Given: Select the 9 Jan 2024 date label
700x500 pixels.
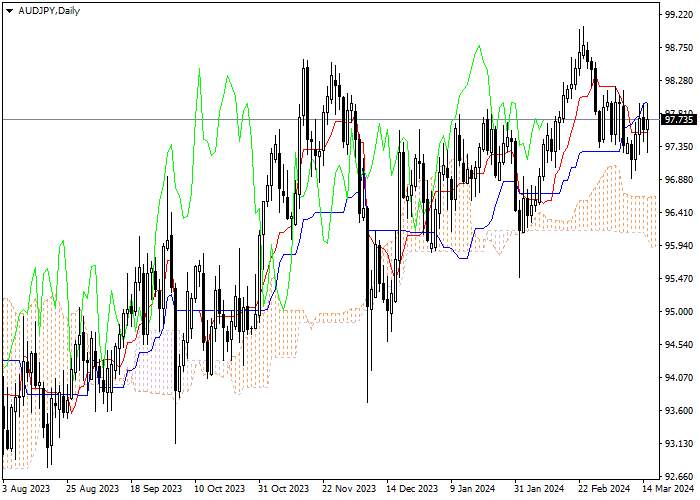Looking at the screenshot, I should tap(473, 488).
